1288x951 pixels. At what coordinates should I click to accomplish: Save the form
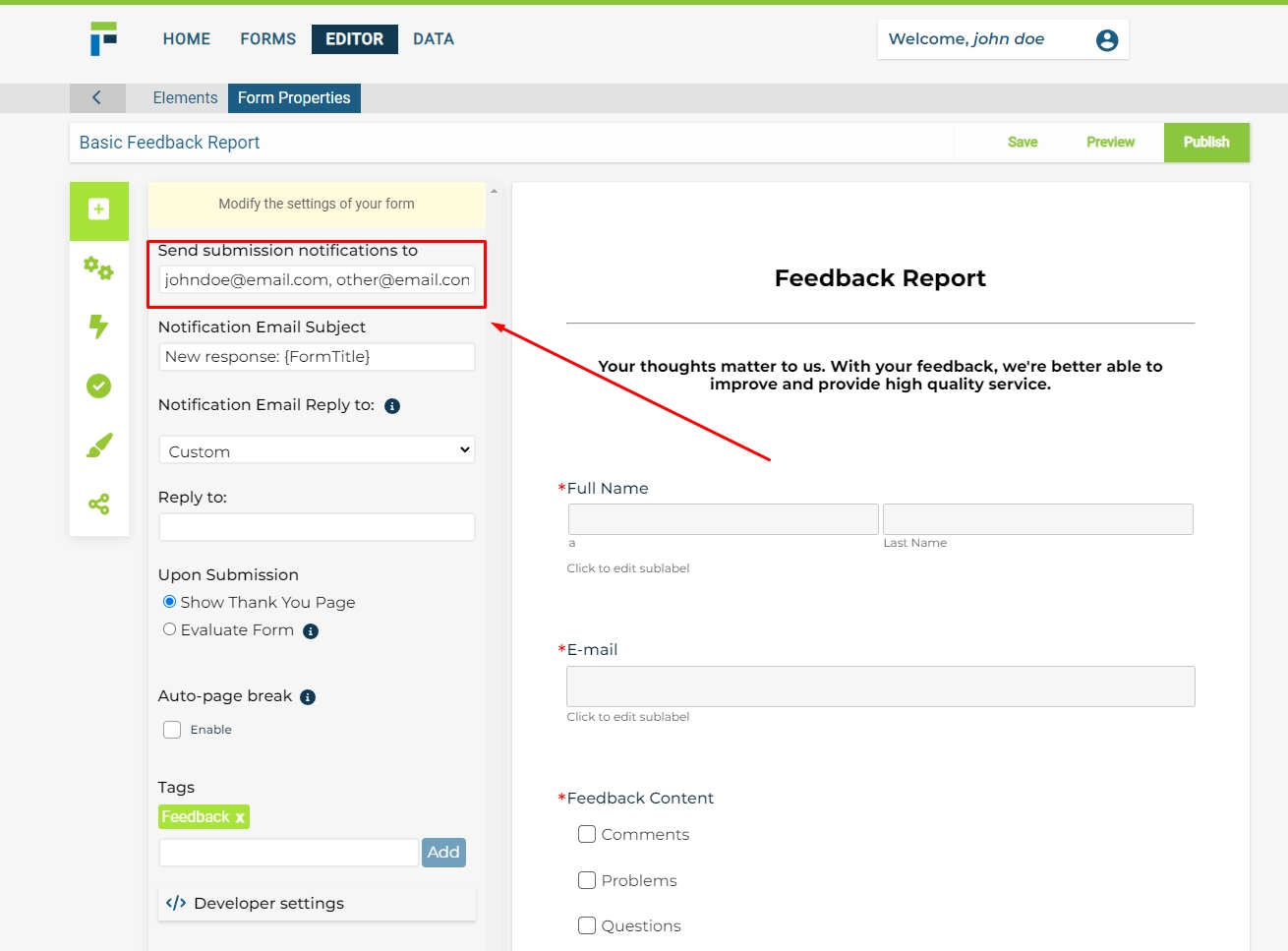pos(1023,143)
